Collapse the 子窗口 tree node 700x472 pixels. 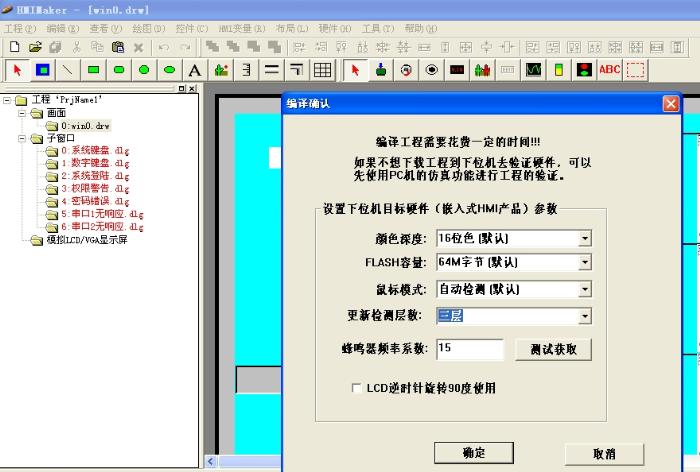coord(22,139)
